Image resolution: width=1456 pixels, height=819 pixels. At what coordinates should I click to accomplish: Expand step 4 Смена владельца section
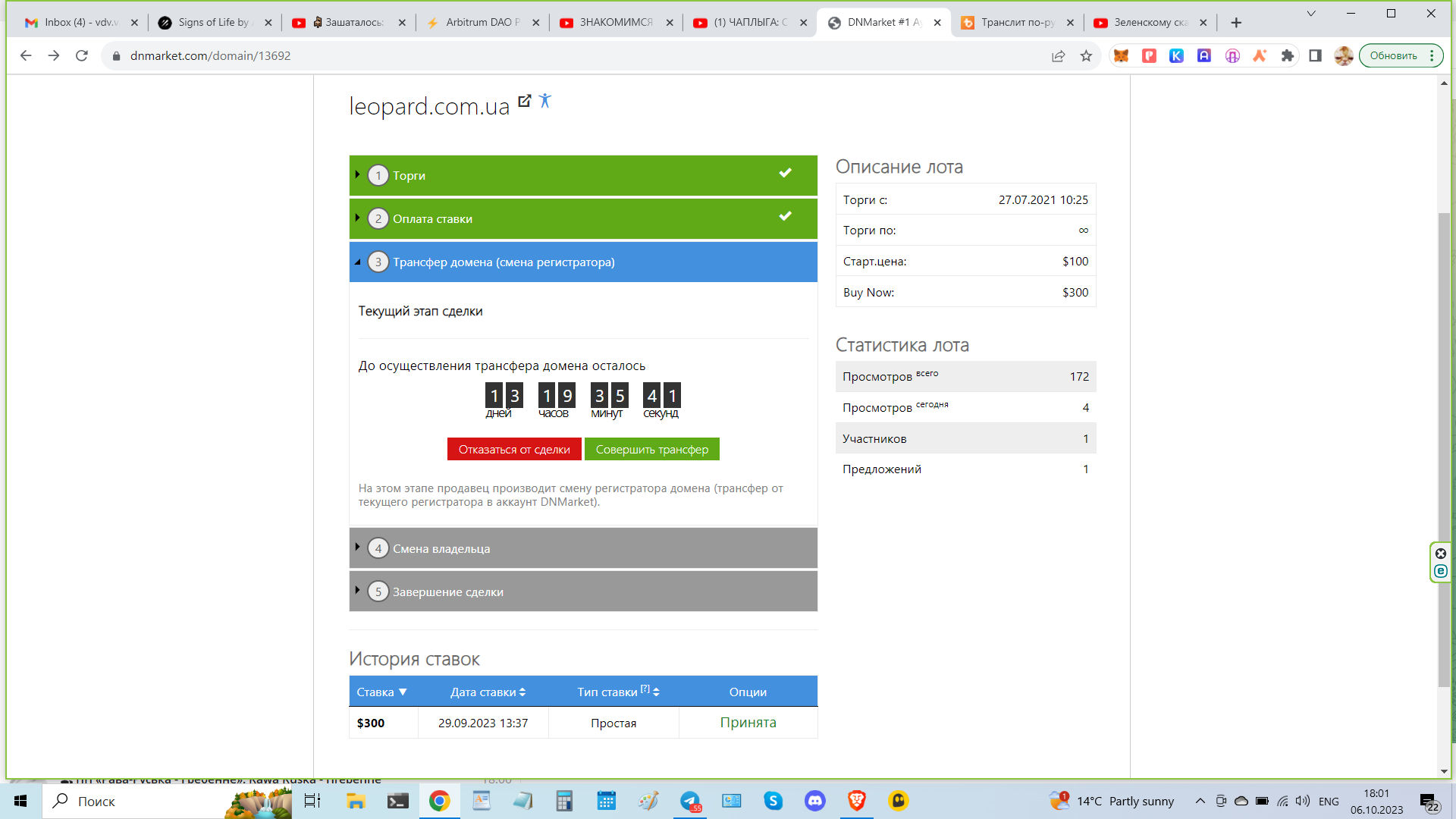pyautogui.click(x=583, y=548)
